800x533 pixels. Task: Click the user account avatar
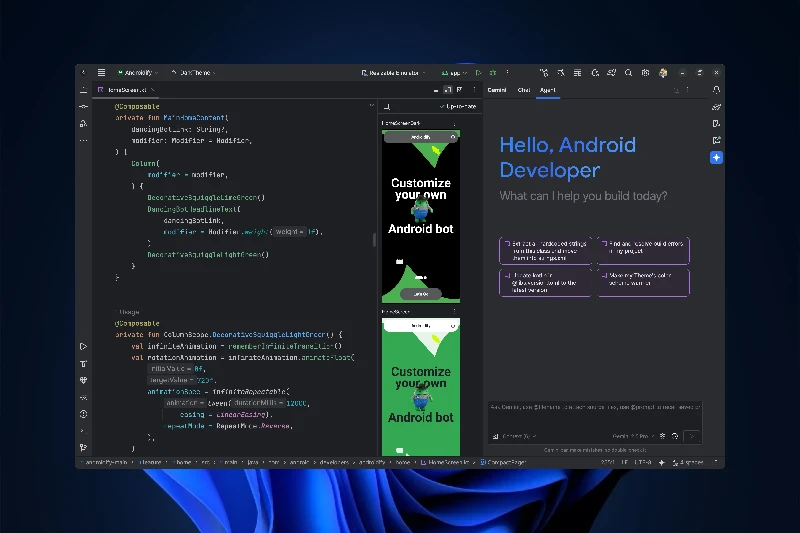pos(663,73)
